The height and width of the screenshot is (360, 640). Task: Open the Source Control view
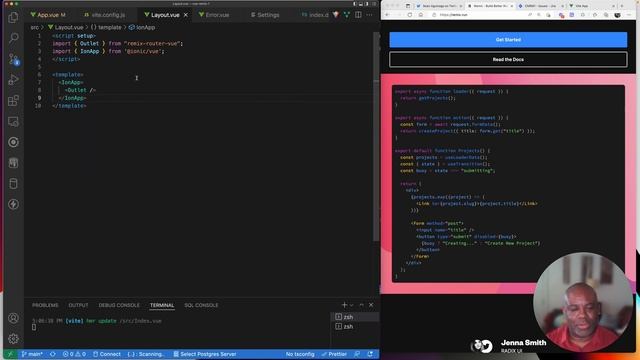[13, 59]
